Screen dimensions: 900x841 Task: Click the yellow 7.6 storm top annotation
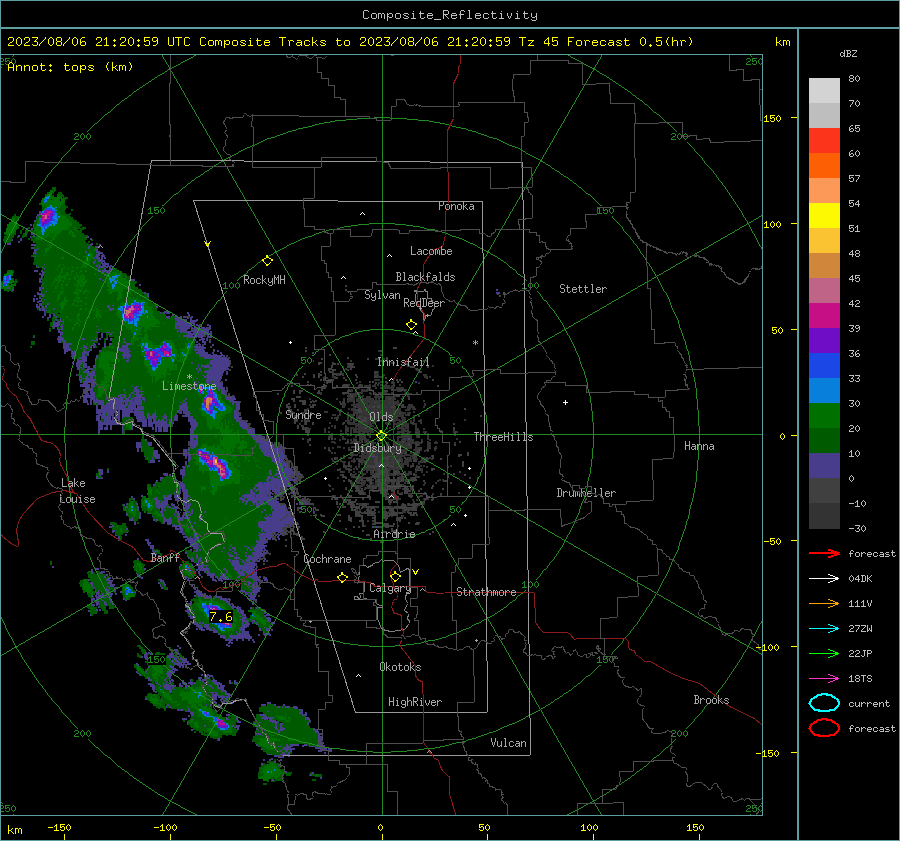(220, 617)
